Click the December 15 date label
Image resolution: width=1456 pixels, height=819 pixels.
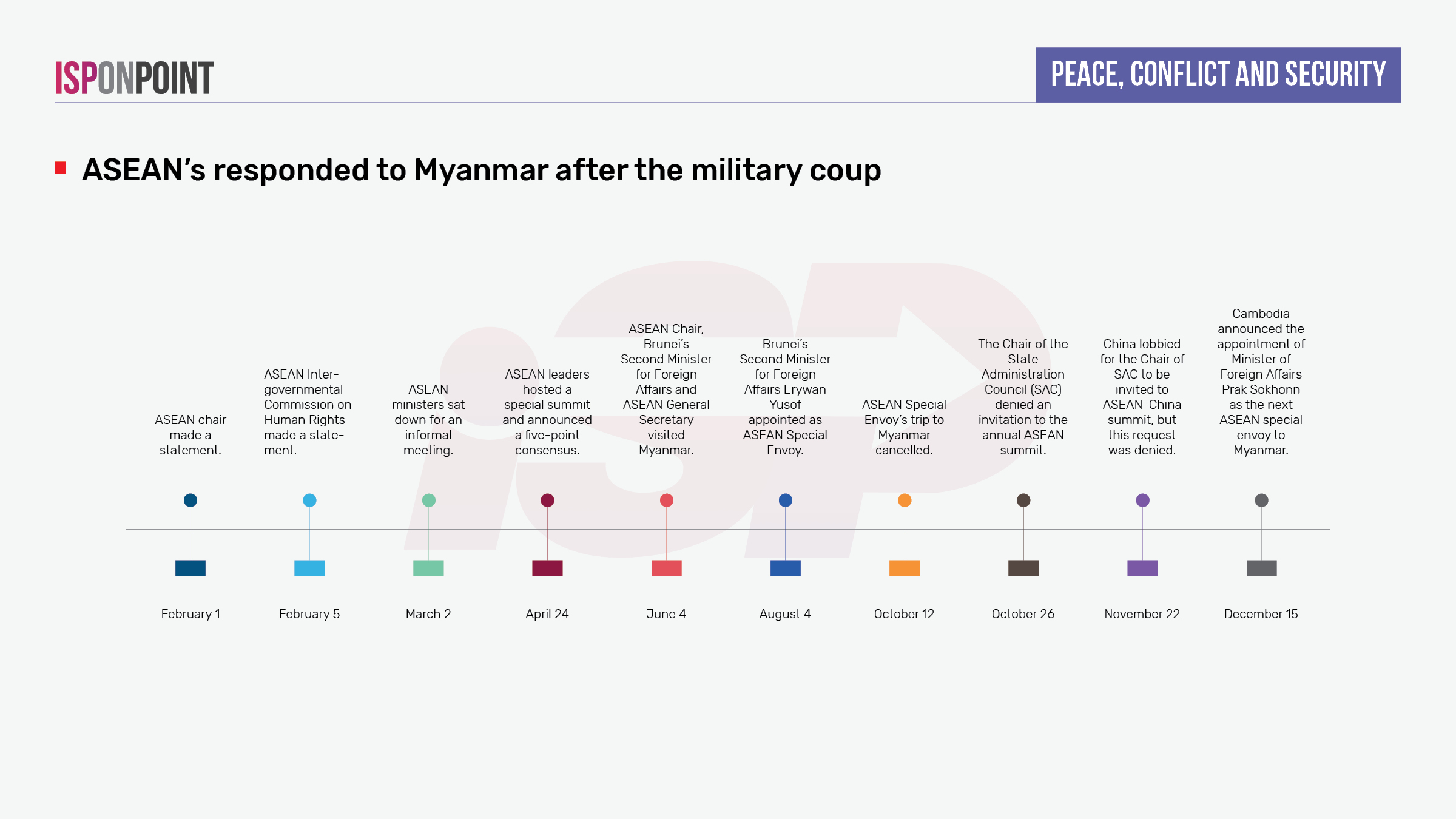point(1261,614)
